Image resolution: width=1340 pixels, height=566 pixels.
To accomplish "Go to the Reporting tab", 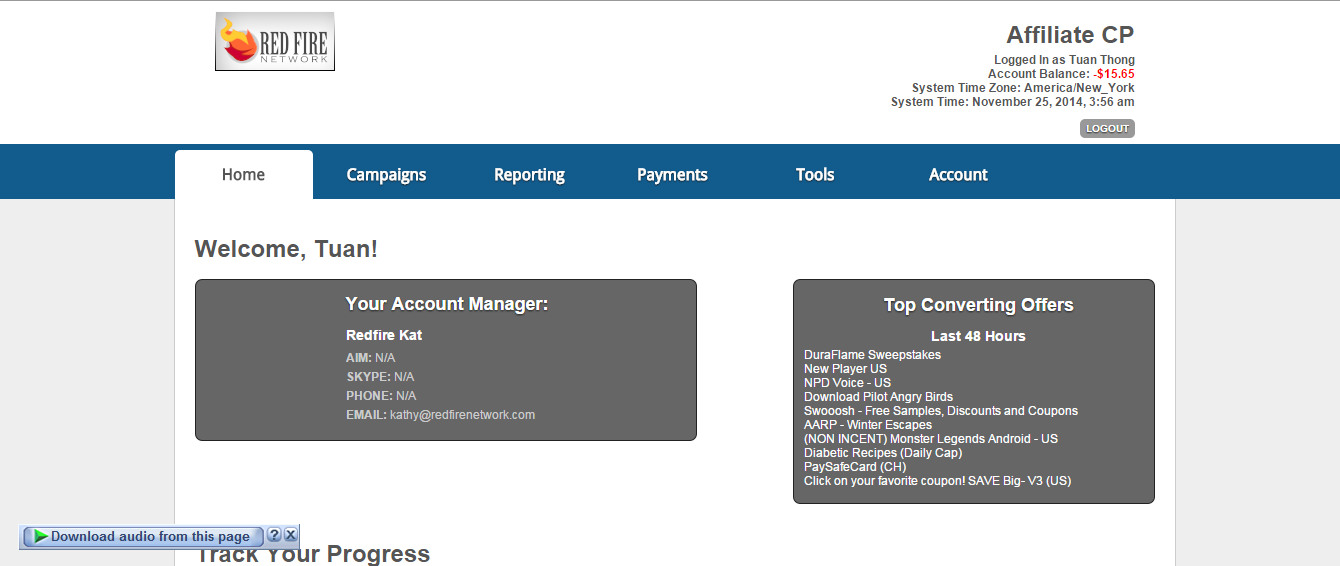I will click(529, 174).
